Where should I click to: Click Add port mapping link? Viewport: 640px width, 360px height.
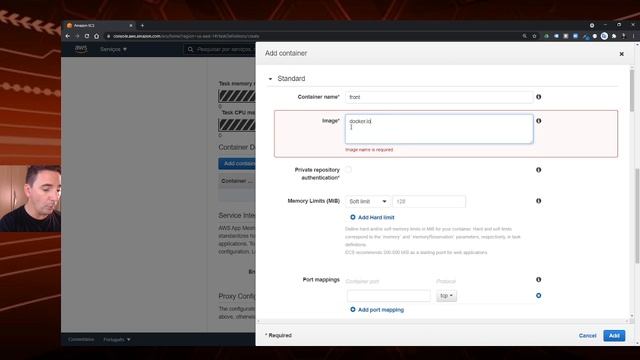[x=381, y=310]
